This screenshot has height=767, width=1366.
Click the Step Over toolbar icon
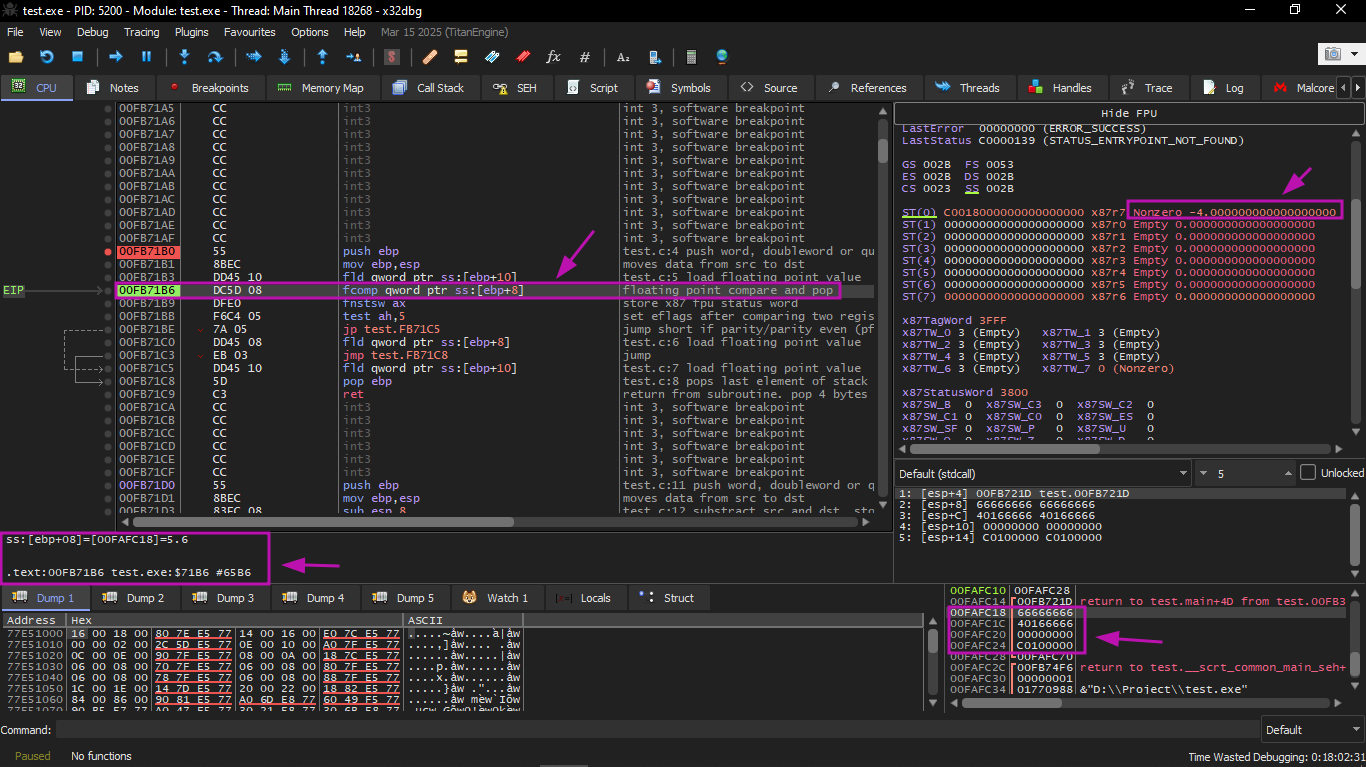coord(214,57)
